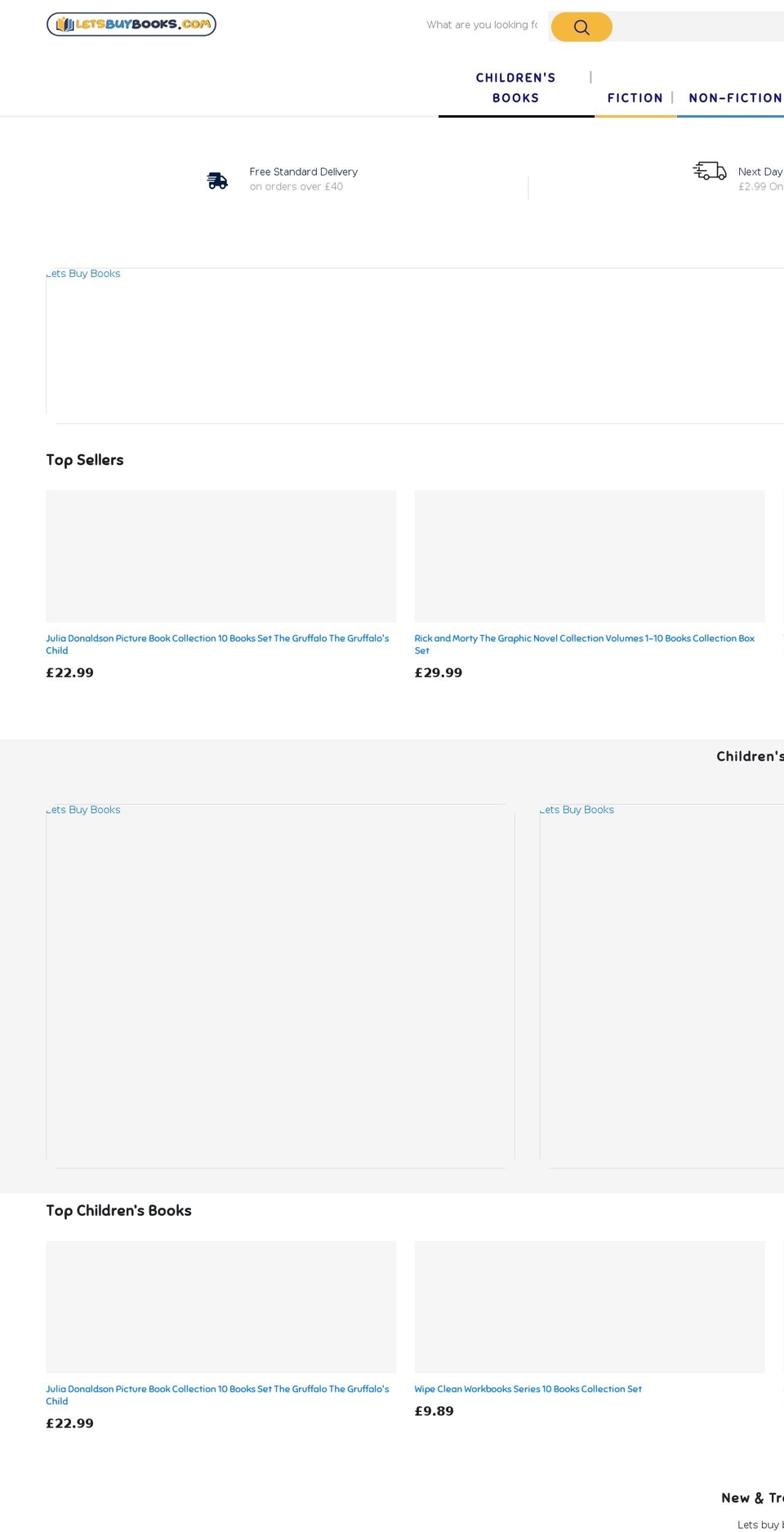
Task: Open the large left Lets Buy Books children's banner
Action: (x=280, y=986)
